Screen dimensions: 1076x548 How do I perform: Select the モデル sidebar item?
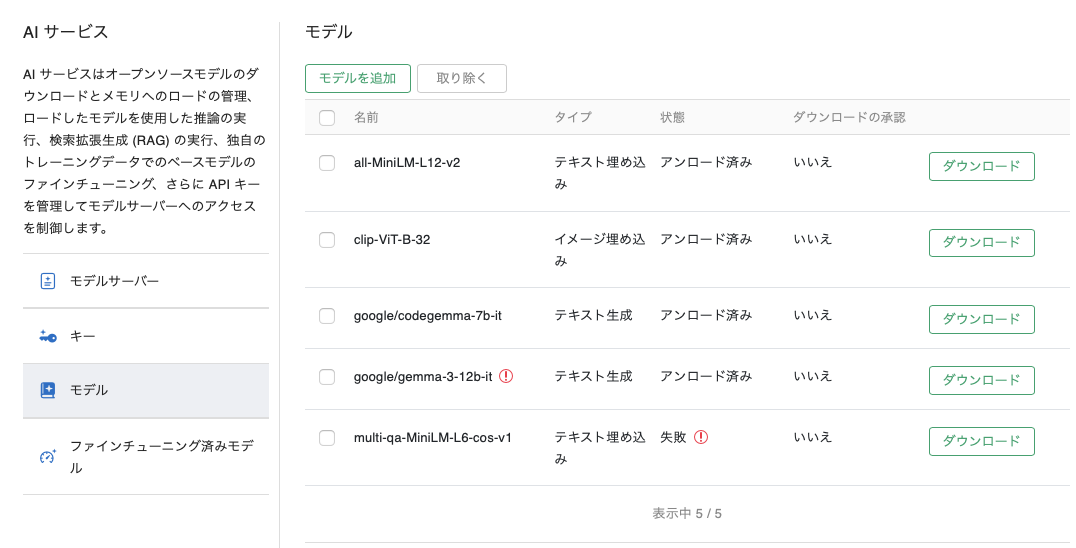click(x=145, y=390)
